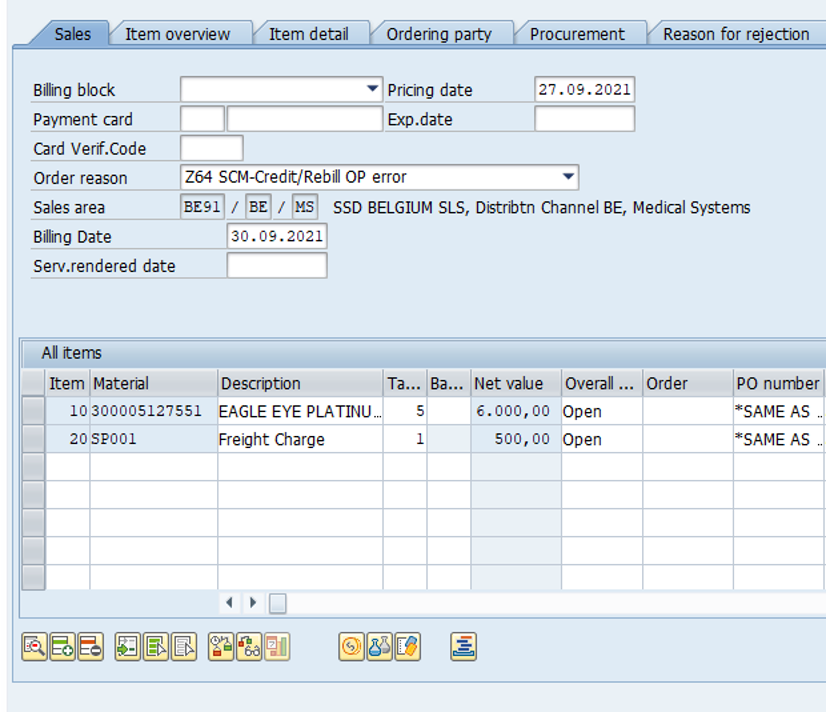Open the Ordering party tab

[x=439, y=34]
